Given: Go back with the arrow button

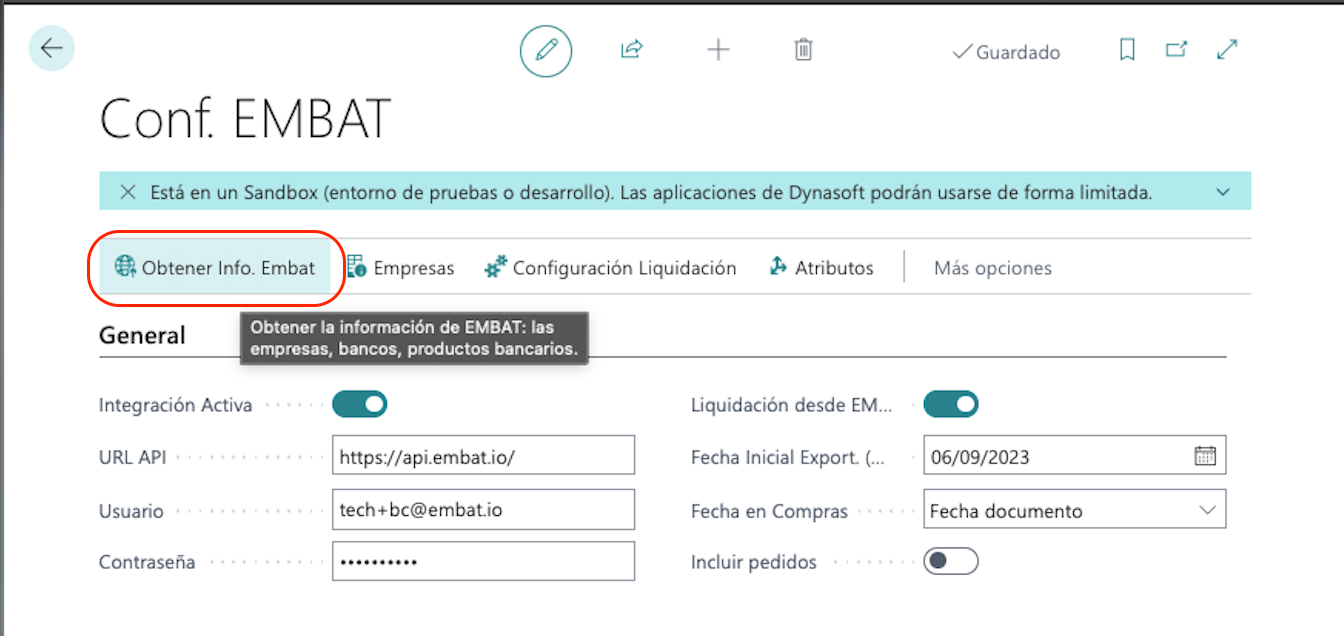Looking at the screenshot, I should coord(51,48).
